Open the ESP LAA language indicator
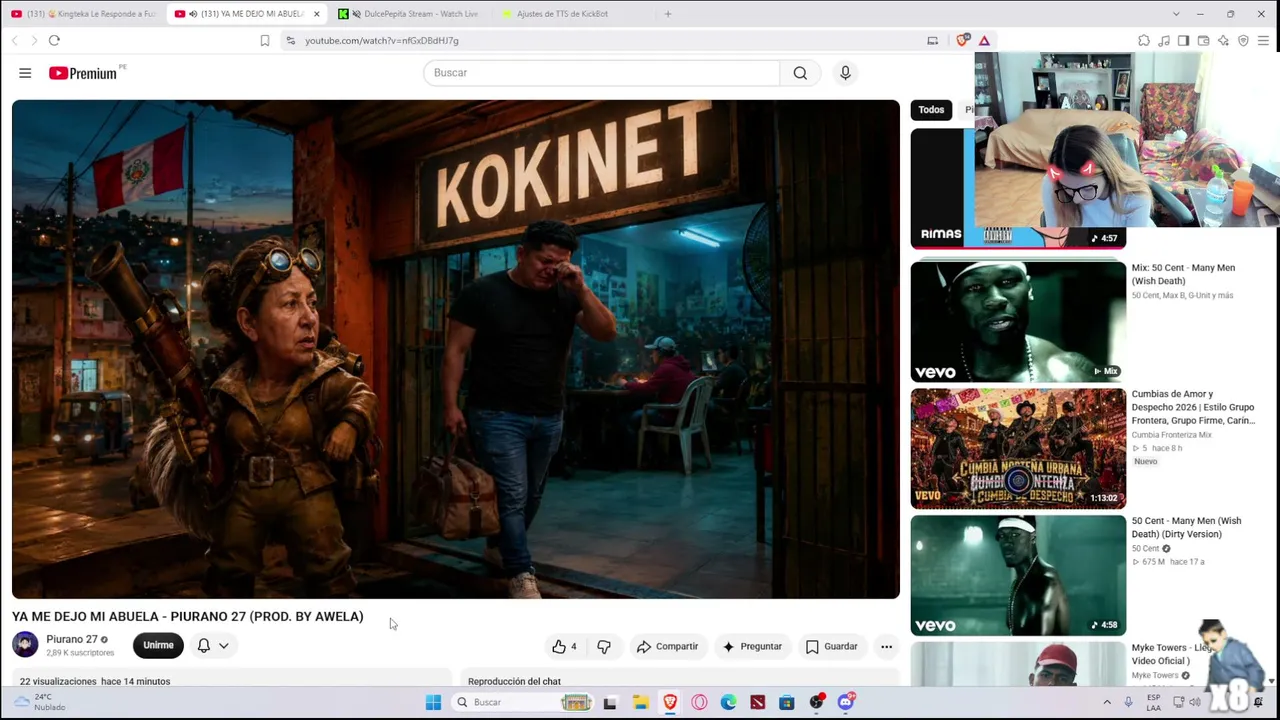This screenshot has height=720, width=1280. coord(1154,702)
